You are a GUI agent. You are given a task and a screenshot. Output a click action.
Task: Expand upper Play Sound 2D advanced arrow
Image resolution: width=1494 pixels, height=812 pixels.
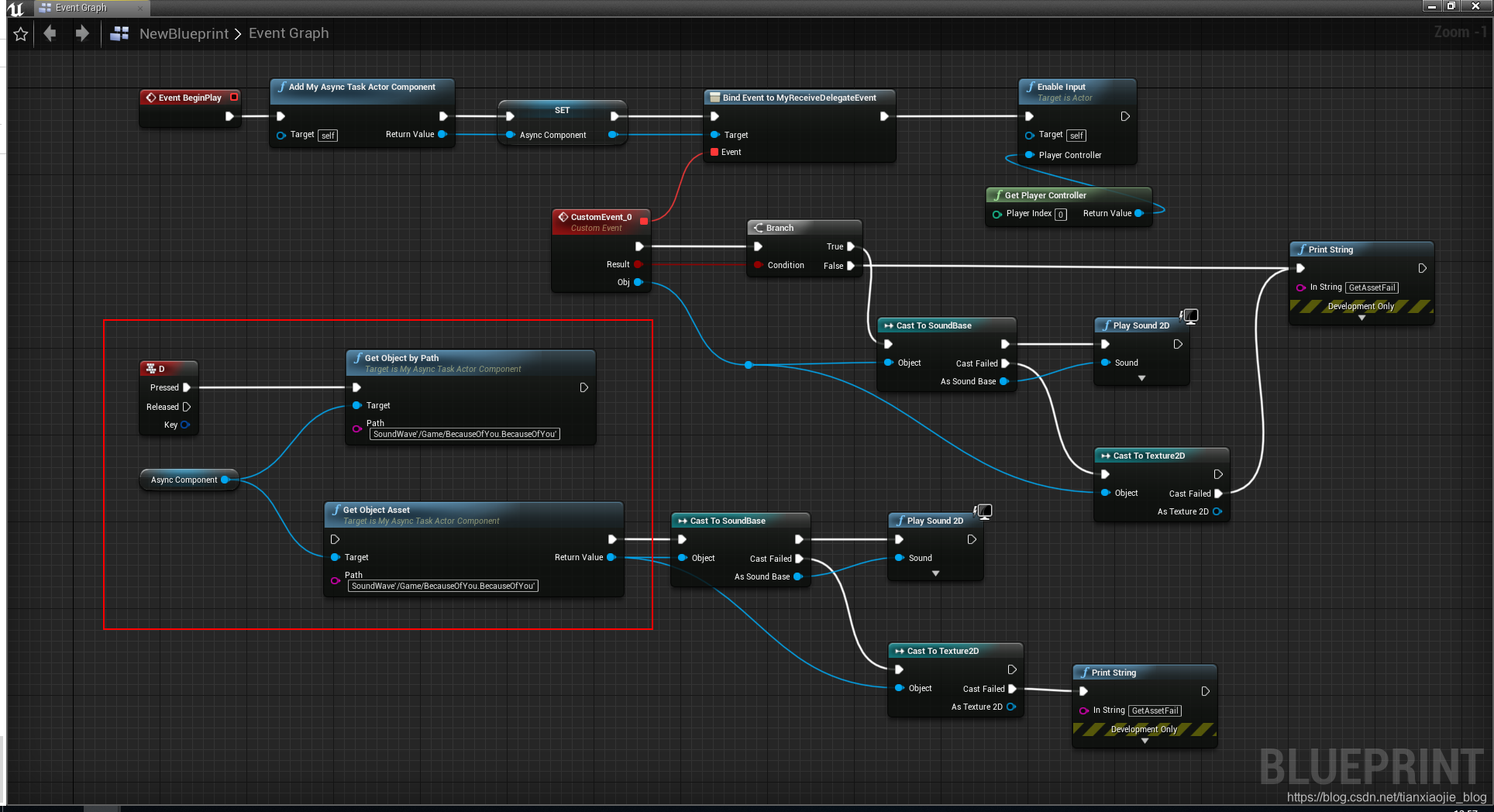[1141, 378]
